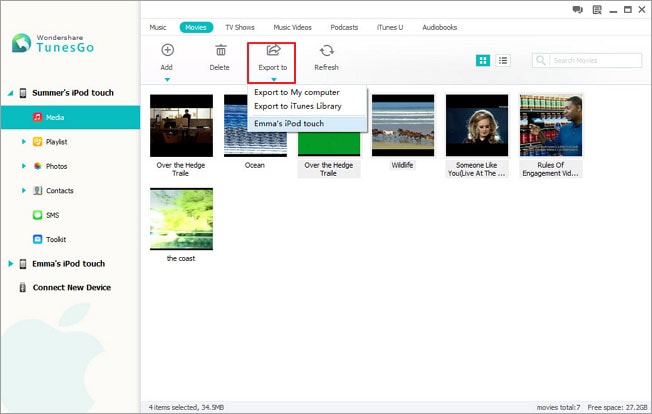Expand the Contacts section

[24, 190]
